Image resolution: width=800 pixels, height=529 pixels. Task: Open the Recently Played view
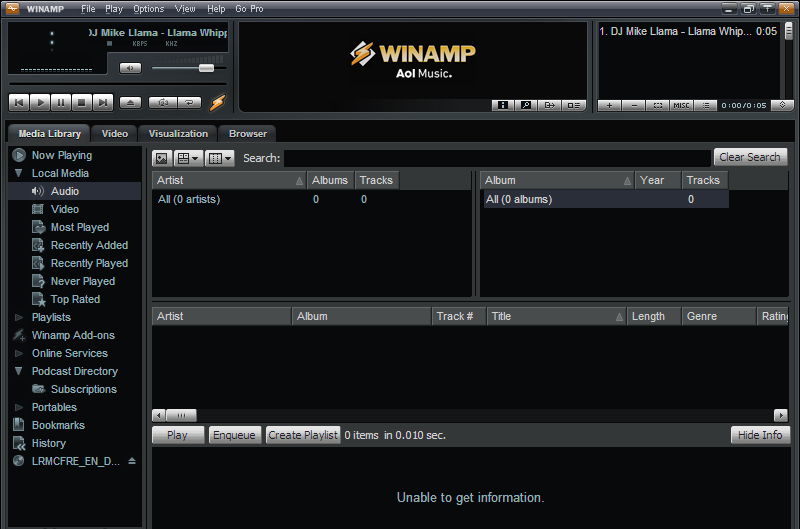click(x=89, y=263)
